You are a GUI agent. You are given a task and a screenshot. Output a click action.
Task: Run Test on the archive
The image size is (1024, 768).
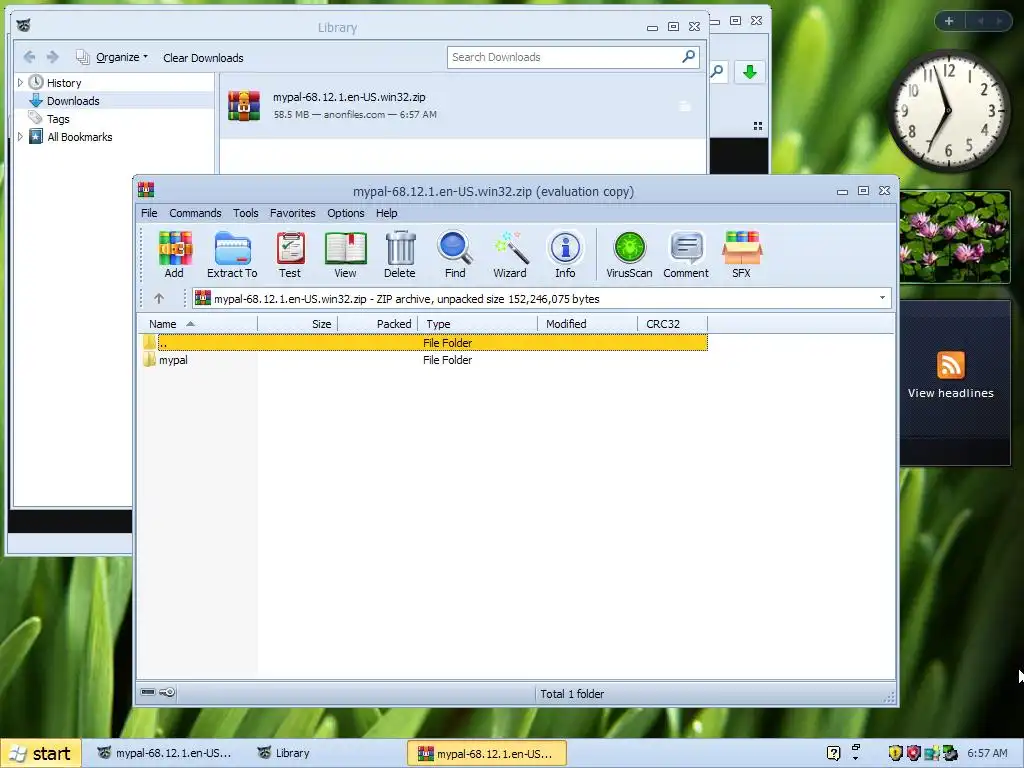290,255
